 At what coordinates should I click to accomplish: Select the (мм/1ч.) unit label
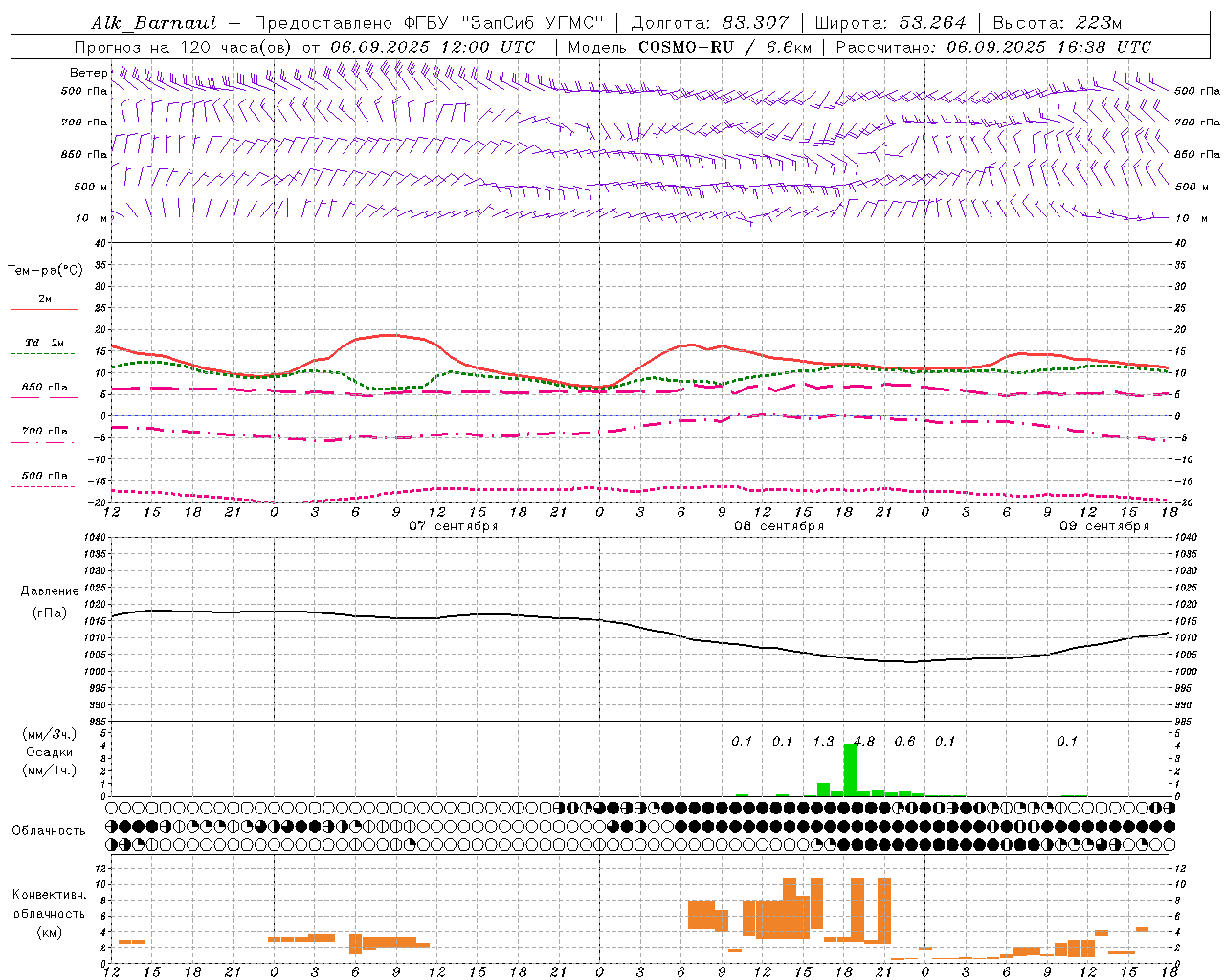[x=50, y=769]
